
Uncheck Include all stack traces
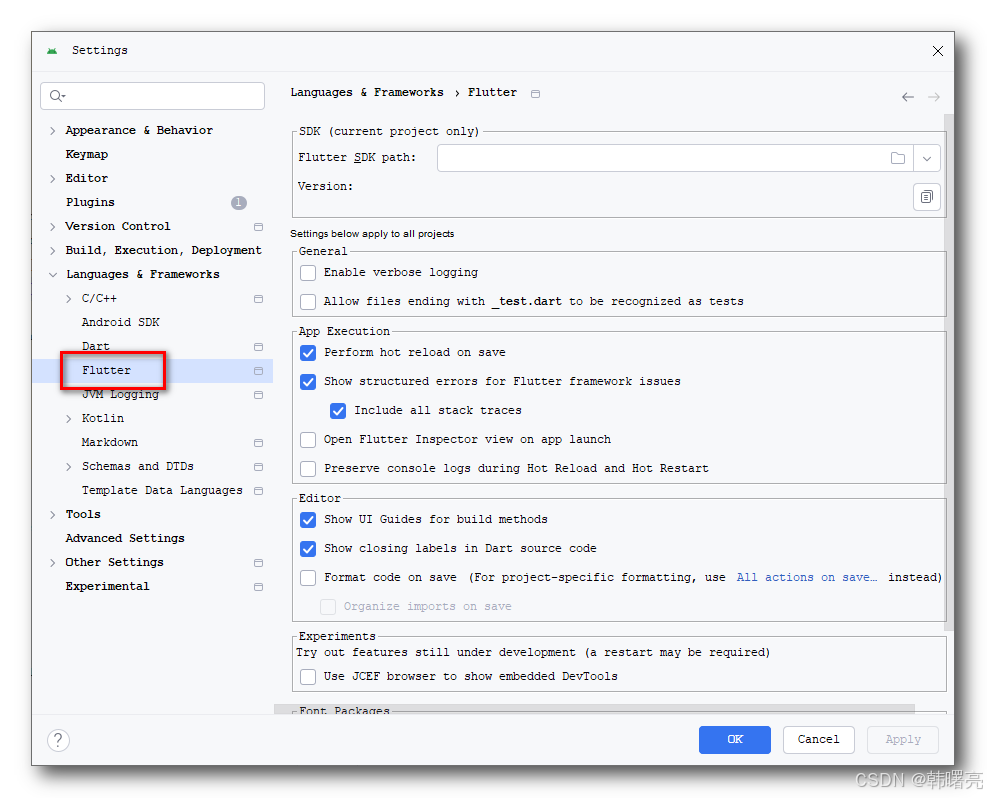[338, 411]
